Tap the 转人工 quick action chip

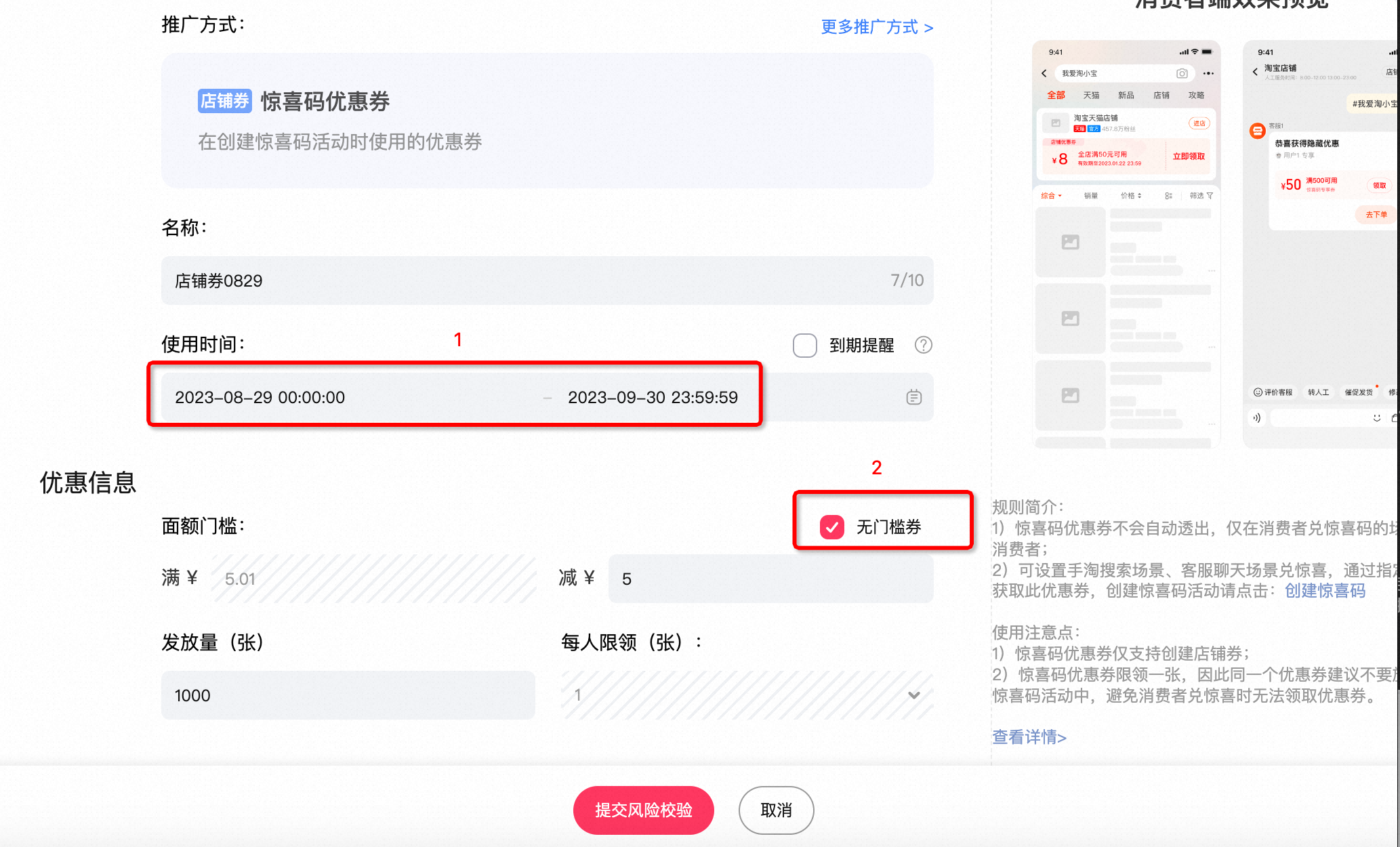pos(1318,392)
